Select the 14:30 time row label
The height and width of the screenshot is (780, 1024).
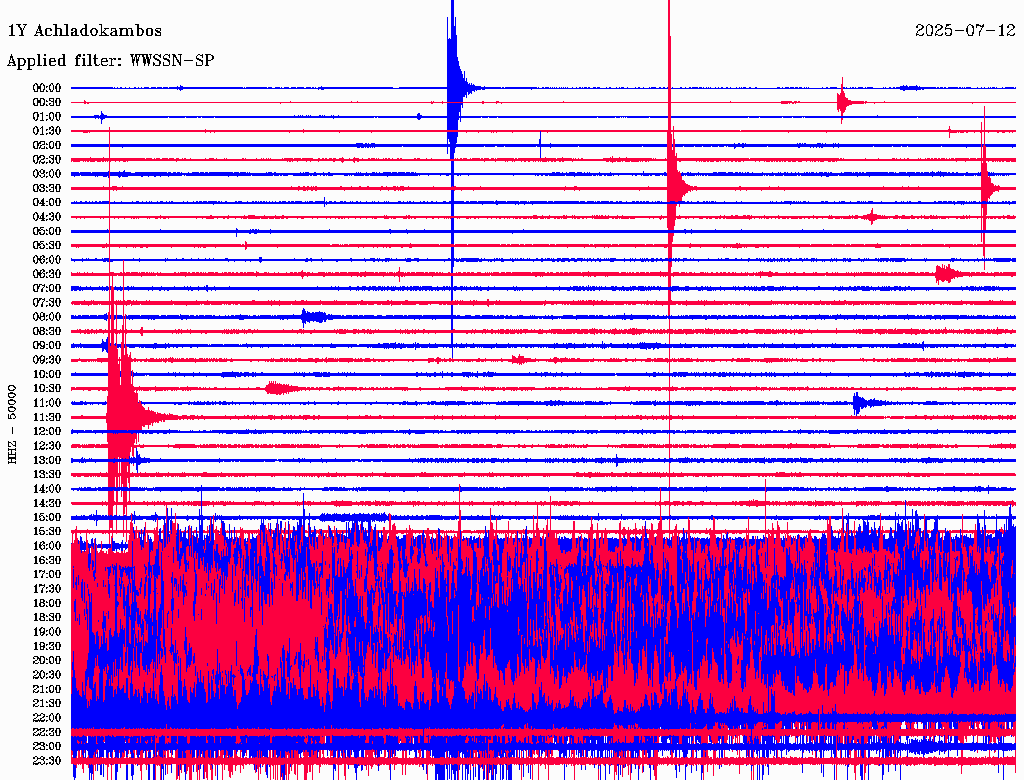pyautogui.click(x=47, y=504)
